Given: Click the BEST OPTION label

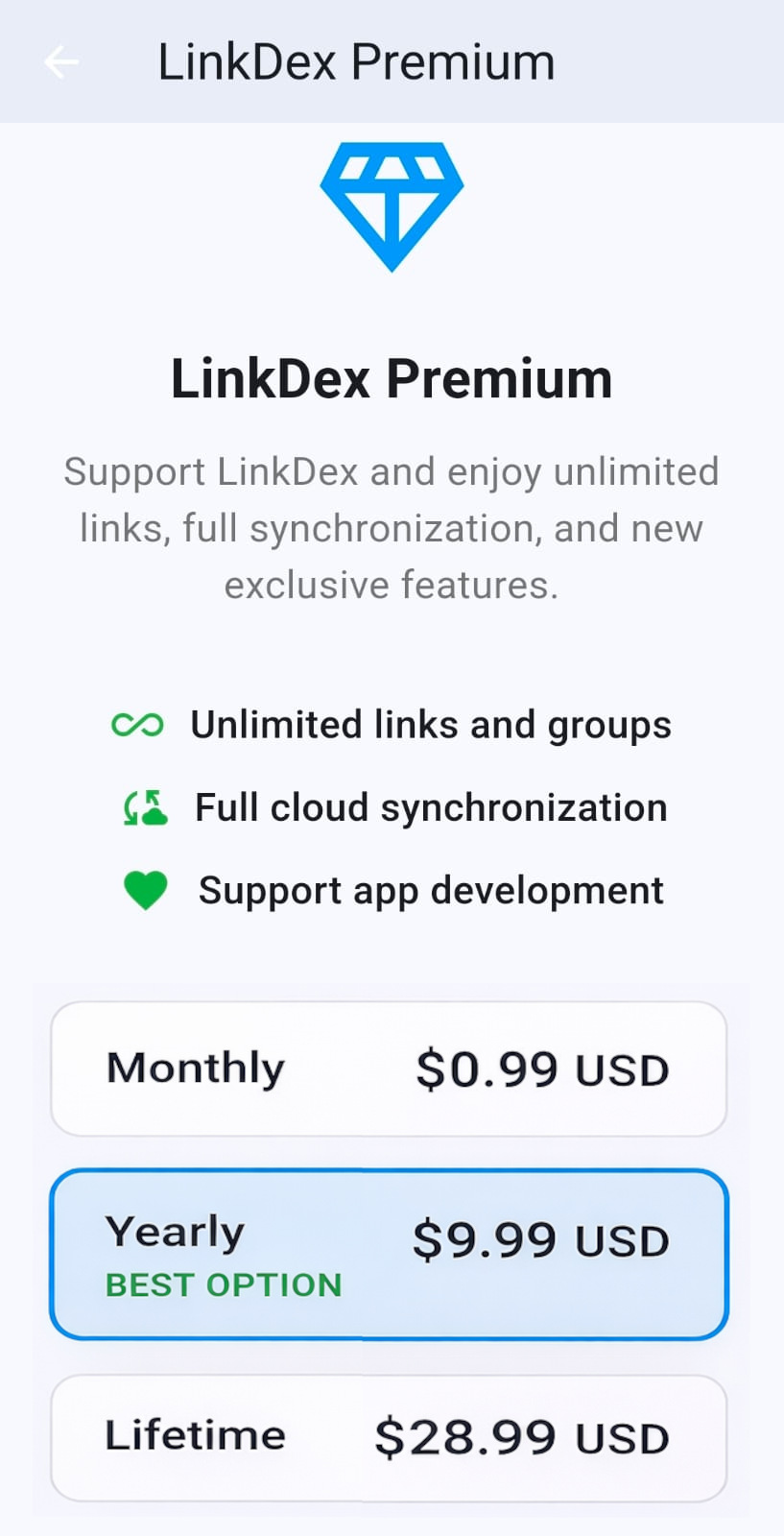Looking at the screenshot, I should 224,1284.
